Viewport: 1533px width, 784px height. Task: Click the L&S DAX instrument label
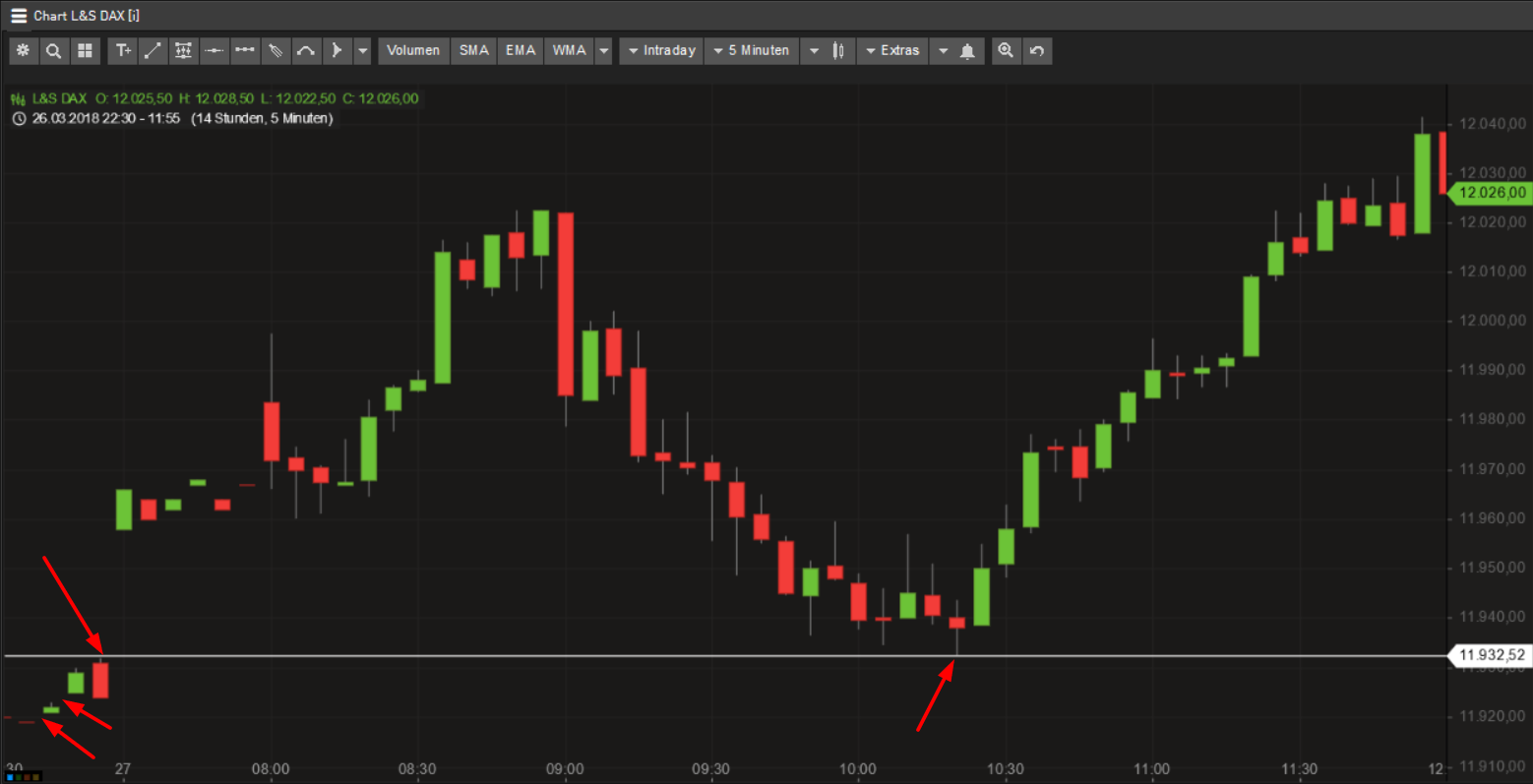point(59,98)
